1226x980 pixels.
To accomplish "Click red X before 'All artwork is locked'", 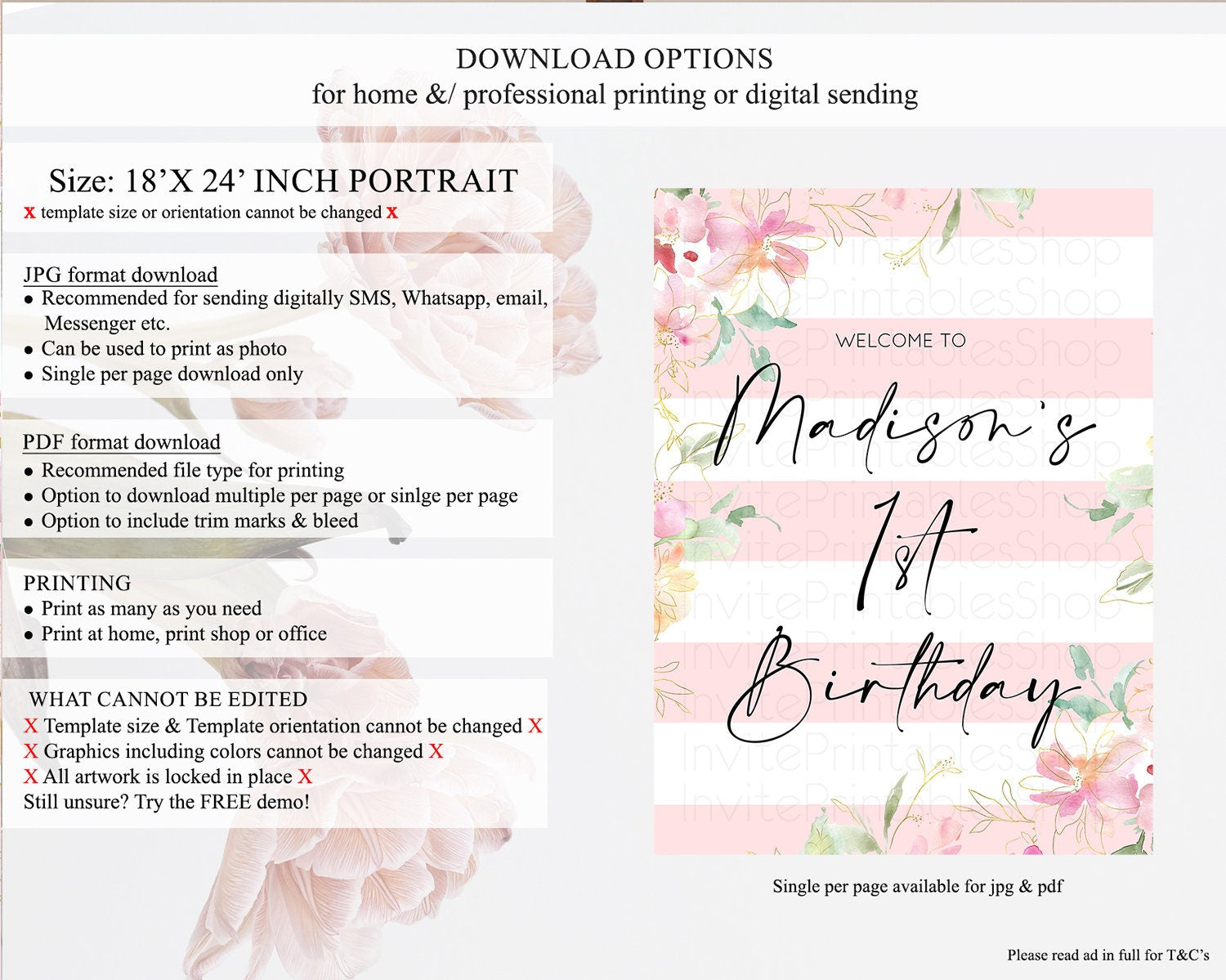I will click(x=31, y=776).
